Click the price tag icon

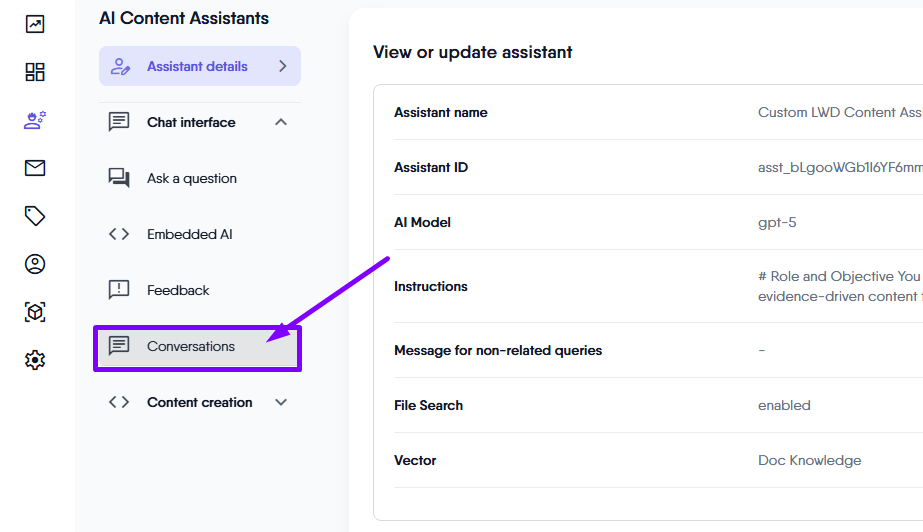tap(35, 216)
